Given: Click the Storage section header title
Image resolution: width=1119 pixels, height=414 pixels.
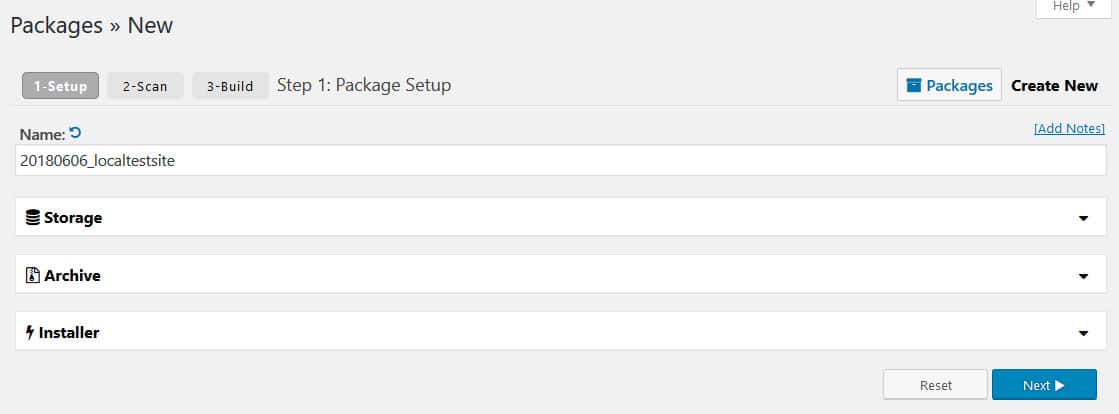Looking at the screenshot, I should coord(73,218).
